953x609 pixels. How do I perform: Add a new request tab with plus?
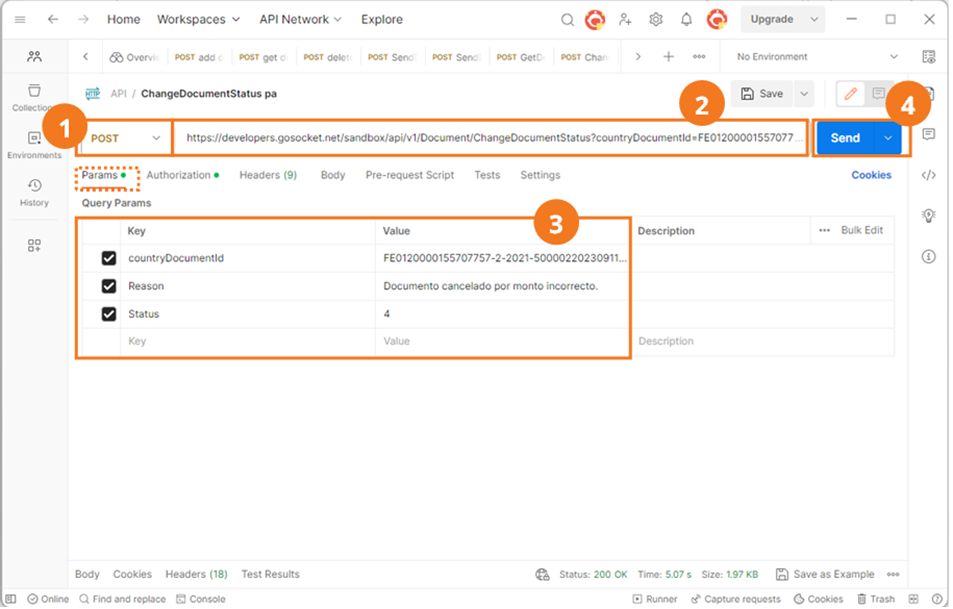(669, 57)
